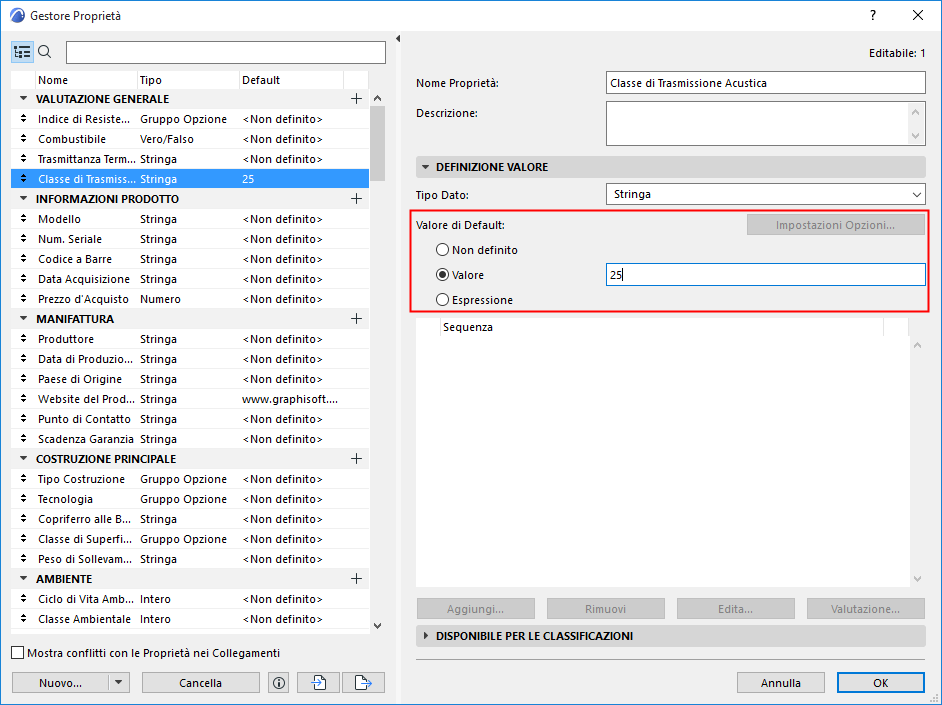Click the Annulla button
The image size is (942, 705).
pyautogui.click(x=780, y=683)
